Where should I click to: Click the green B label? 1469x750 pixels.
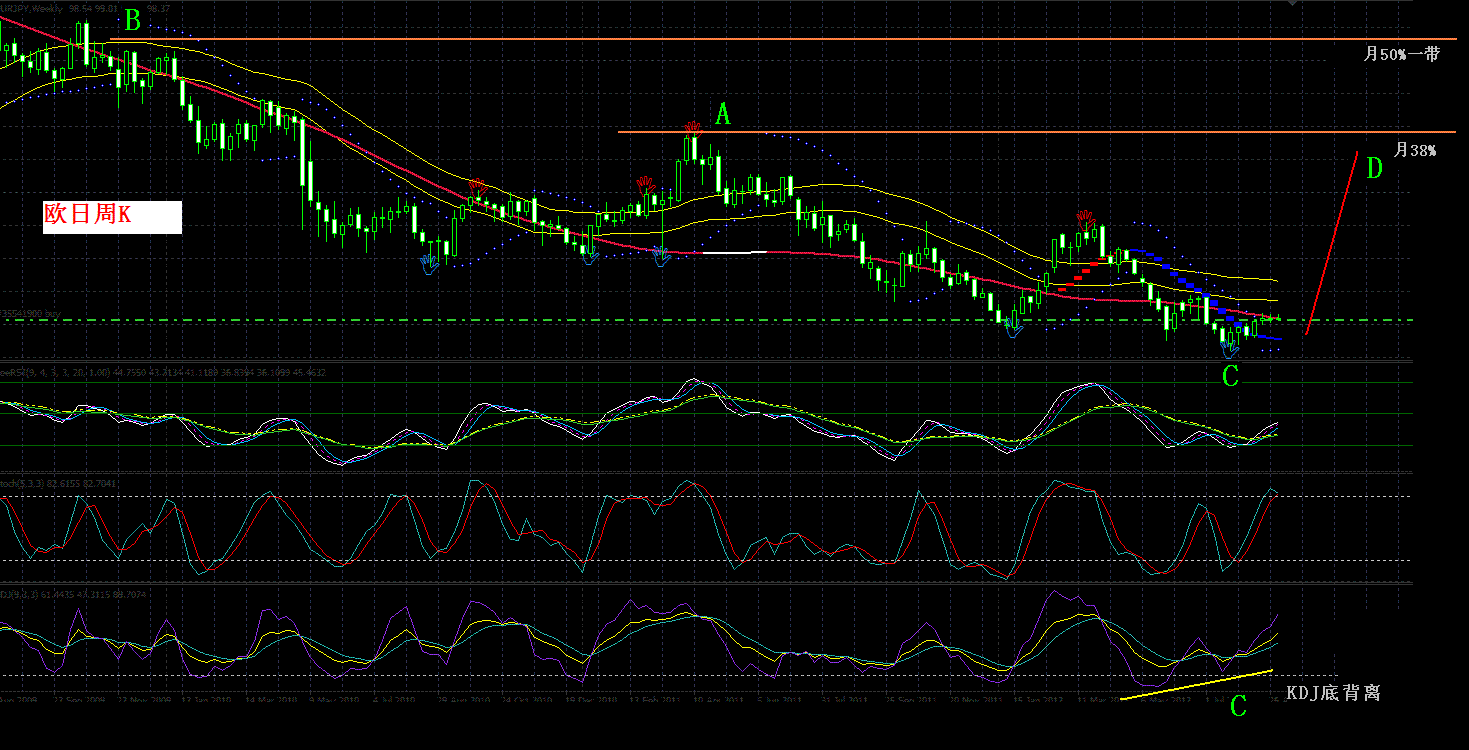[131, 19]
